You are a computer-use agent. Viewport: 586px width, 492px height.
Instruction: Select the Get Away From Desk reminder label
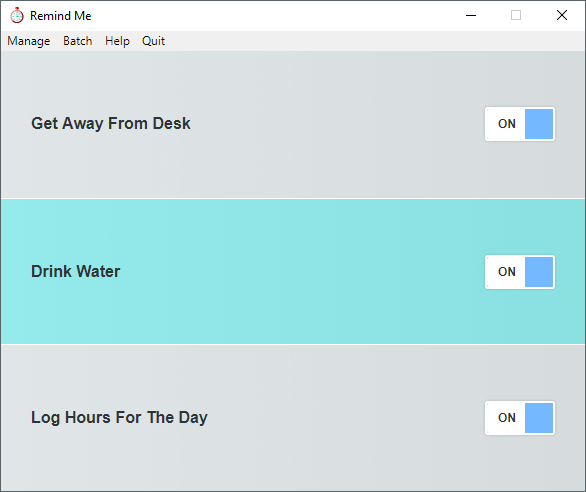pos(111,124)
